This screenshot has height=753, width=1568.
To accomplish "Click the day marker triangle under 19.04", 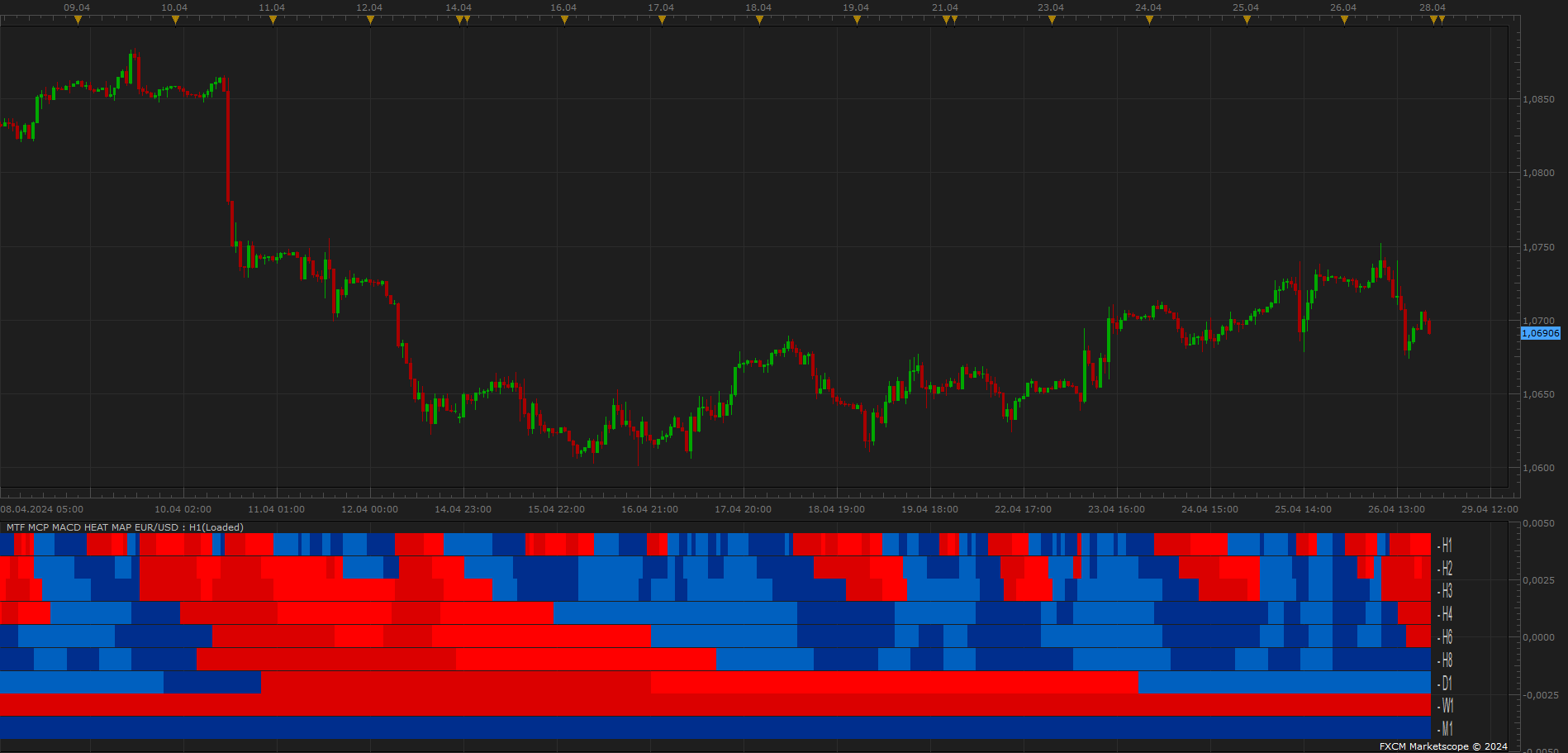I will pos(857,20).
